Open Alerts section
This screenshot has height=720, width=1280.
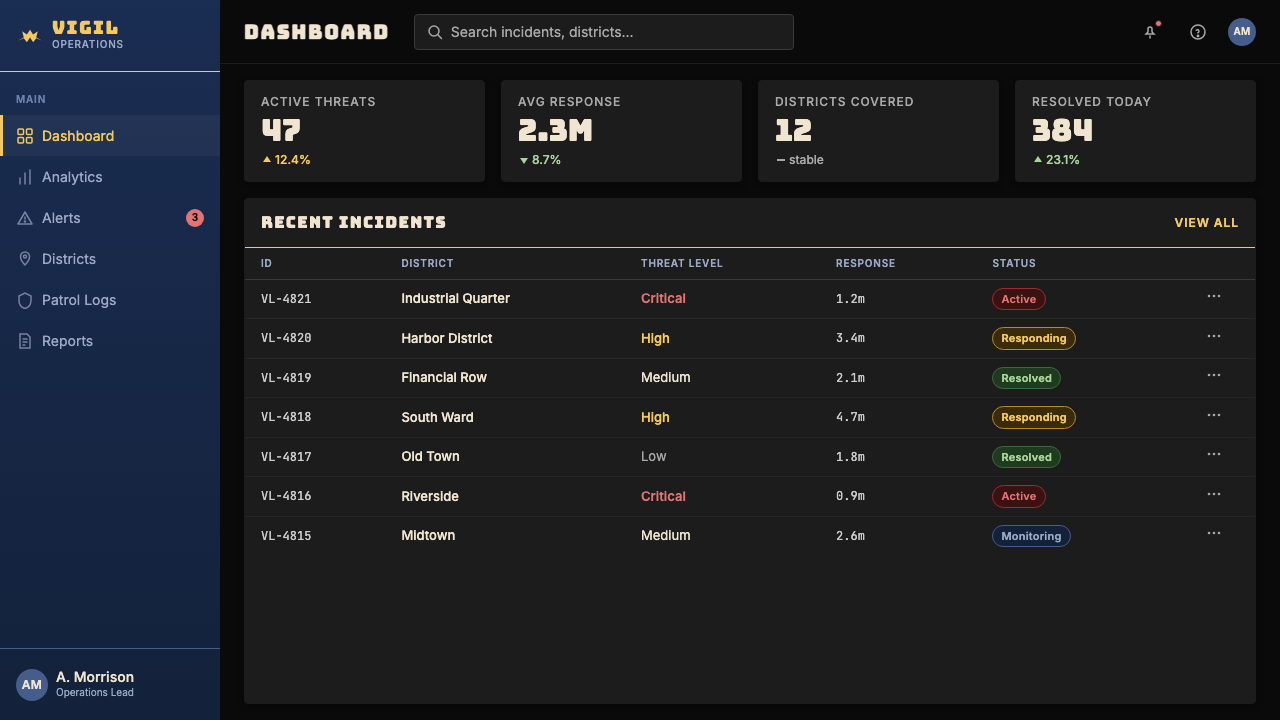(x=110, y=218)
